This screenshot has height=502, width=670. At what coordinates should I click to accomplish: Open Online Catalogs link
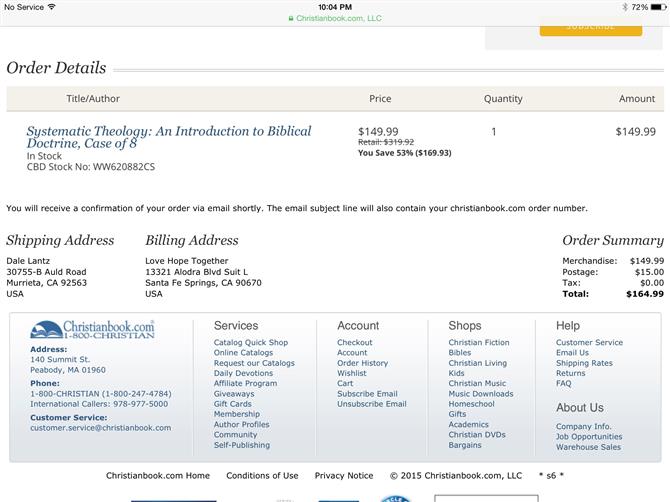[243, 352]
